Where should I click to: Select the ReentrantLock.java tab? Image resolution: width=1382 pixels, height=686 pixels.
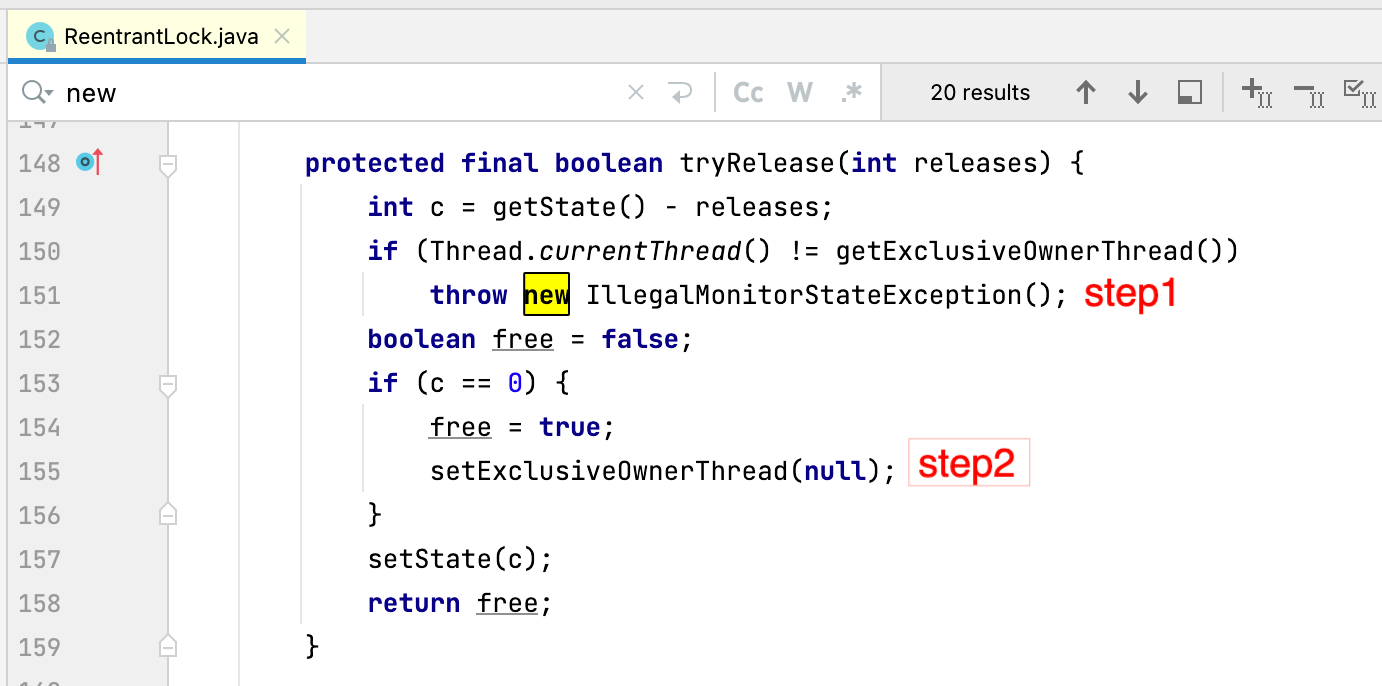click(160, 37)
